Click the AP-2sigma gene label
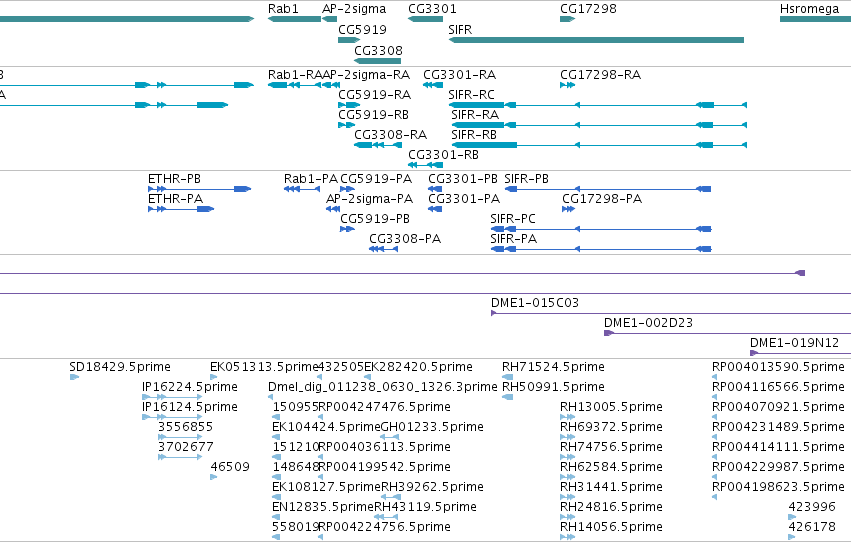 [x=354, y=9]
